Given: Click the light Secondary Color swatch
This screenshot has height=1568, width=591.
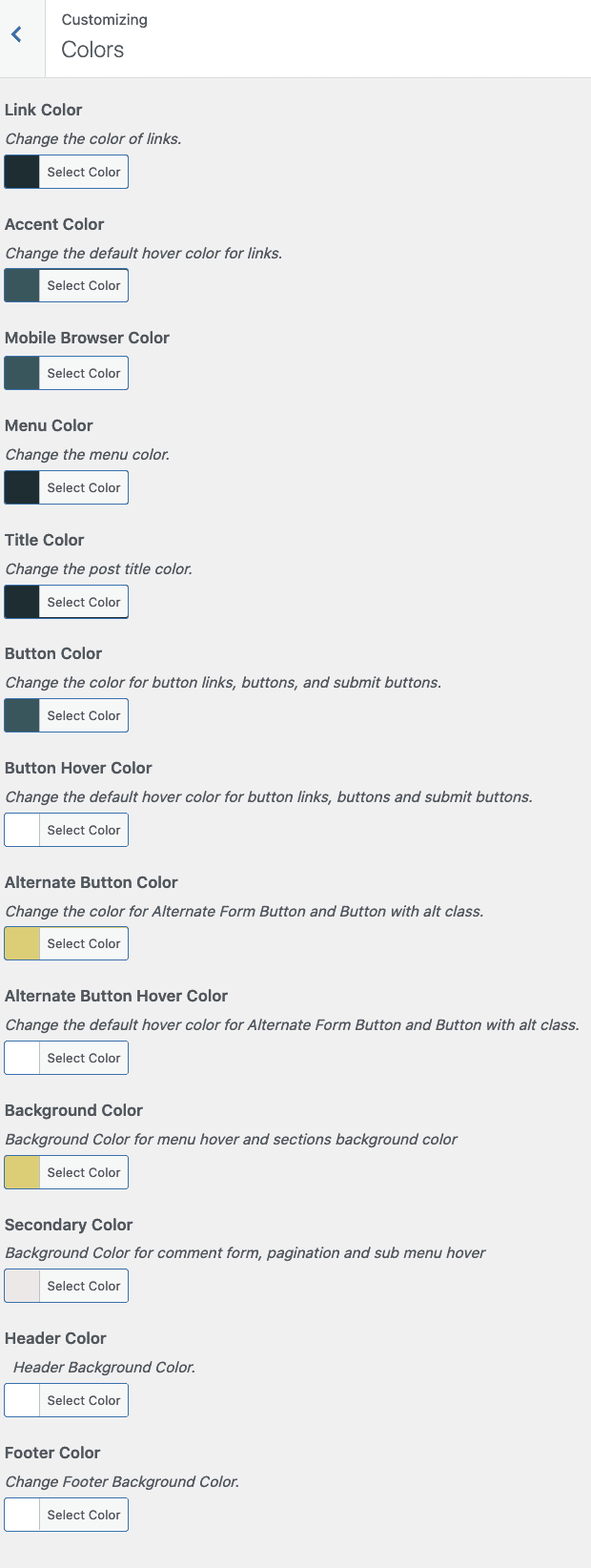Looking at the screenshot, I should pos(20,1285).
